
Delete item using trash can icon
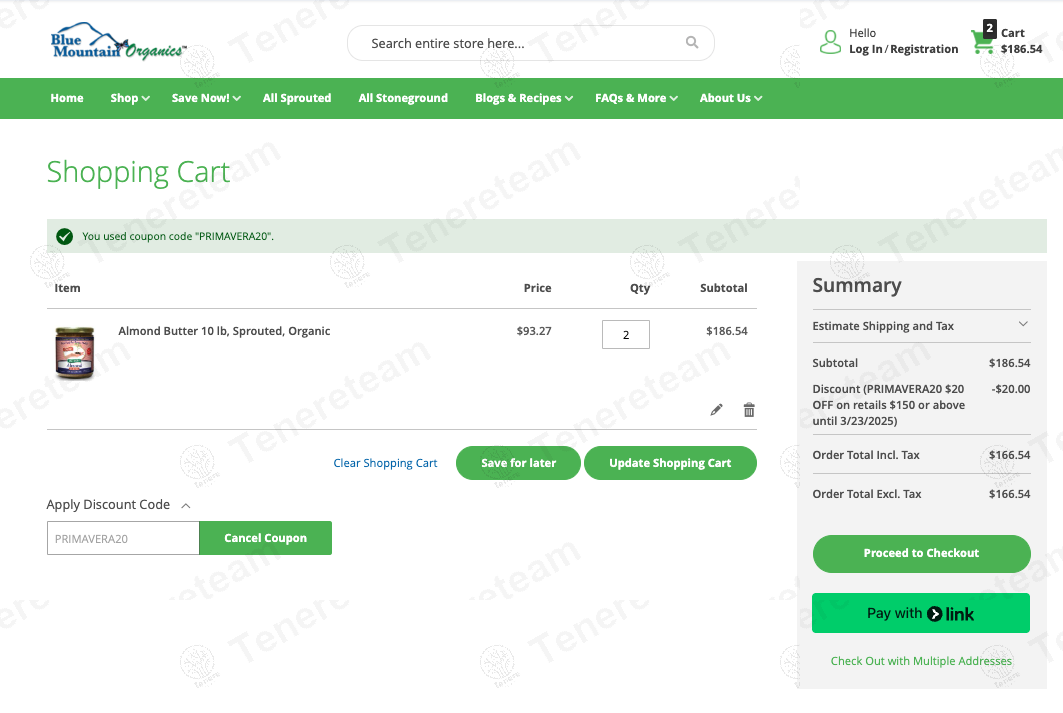click(x=749, y=410)
